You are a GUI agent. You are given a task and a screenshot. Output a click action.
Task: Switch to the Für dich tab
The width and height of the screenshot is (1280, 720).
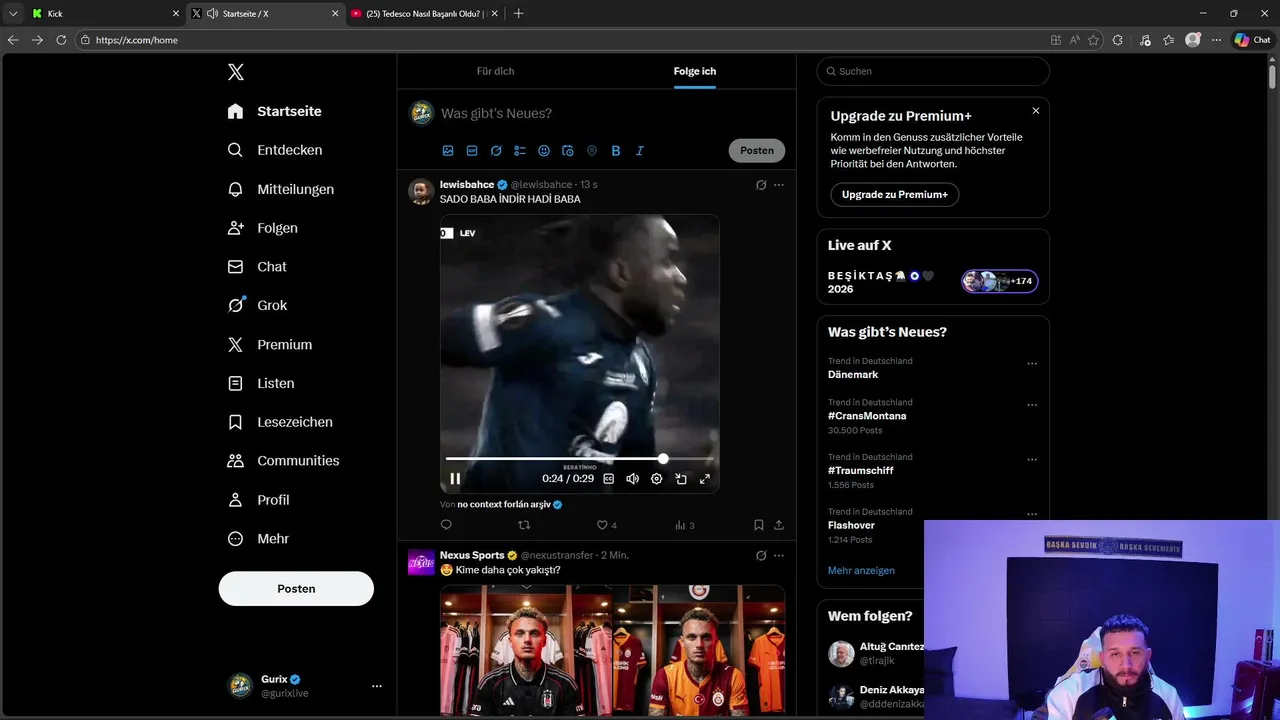pyautogui.click(x=495, y=71)
